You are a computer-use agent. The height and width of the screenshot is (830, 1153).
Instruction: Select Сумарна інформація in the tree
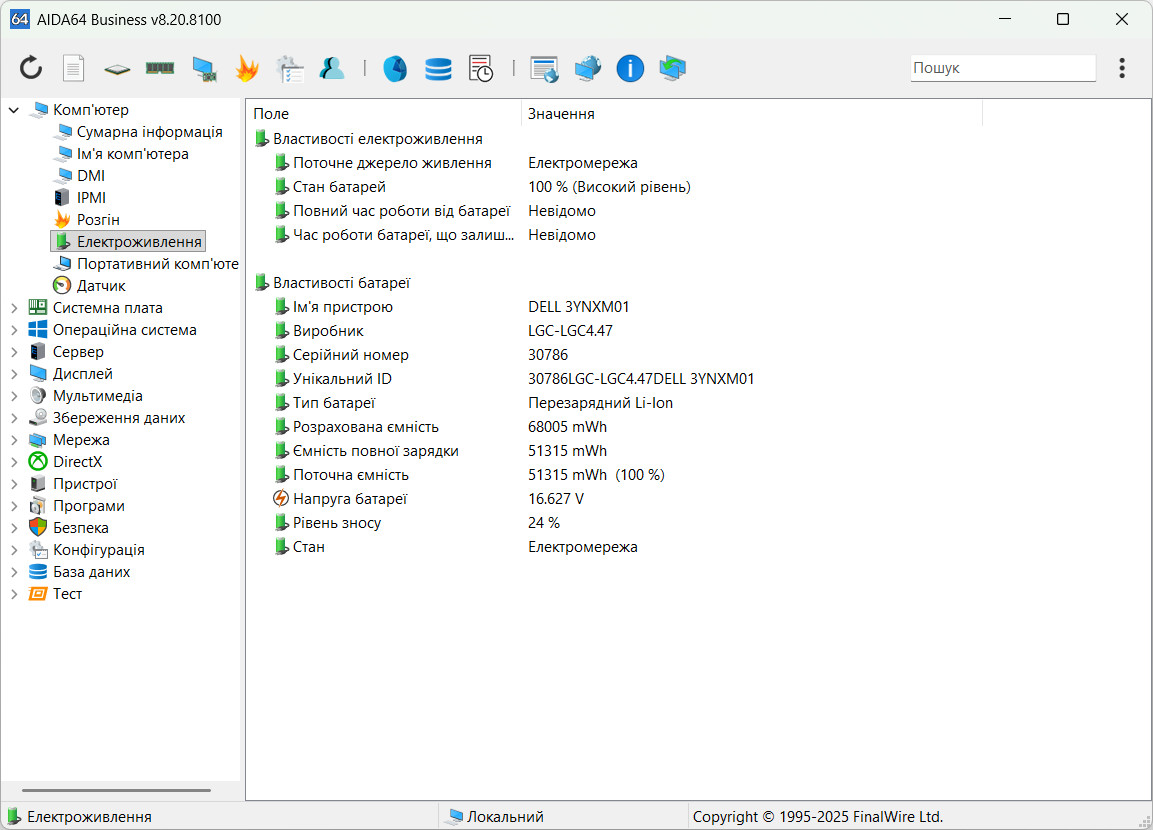149,132
